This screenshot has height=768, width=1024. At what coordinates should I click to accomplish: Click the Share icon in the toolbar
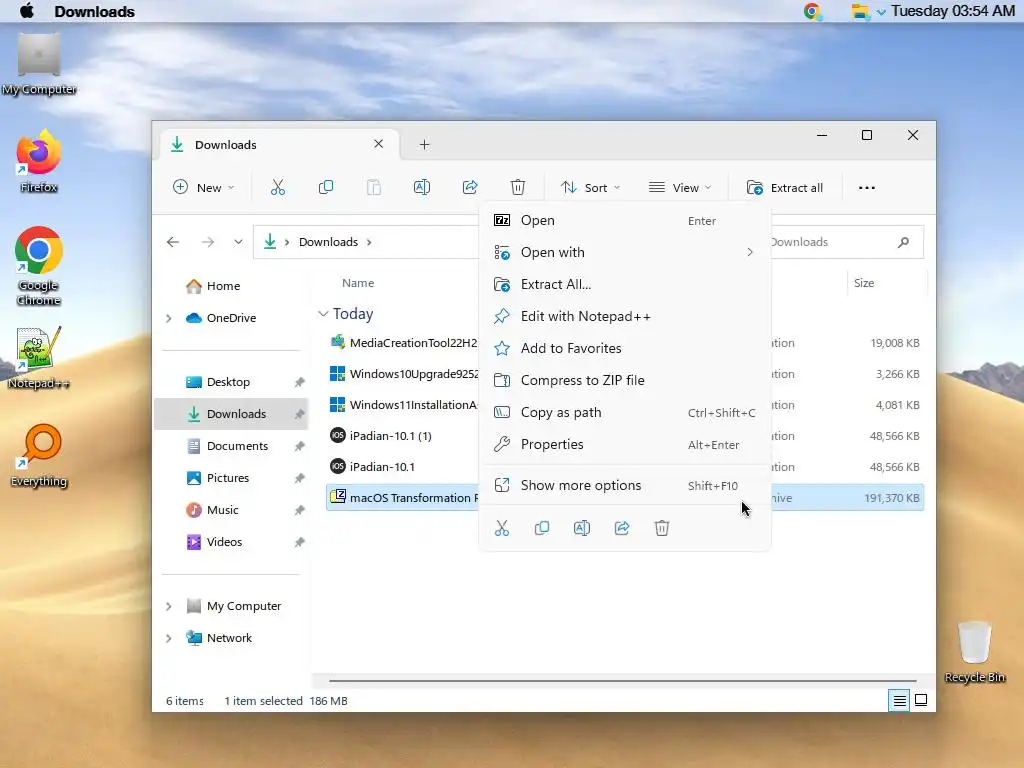pyautogui.click(x=470, y=187)
